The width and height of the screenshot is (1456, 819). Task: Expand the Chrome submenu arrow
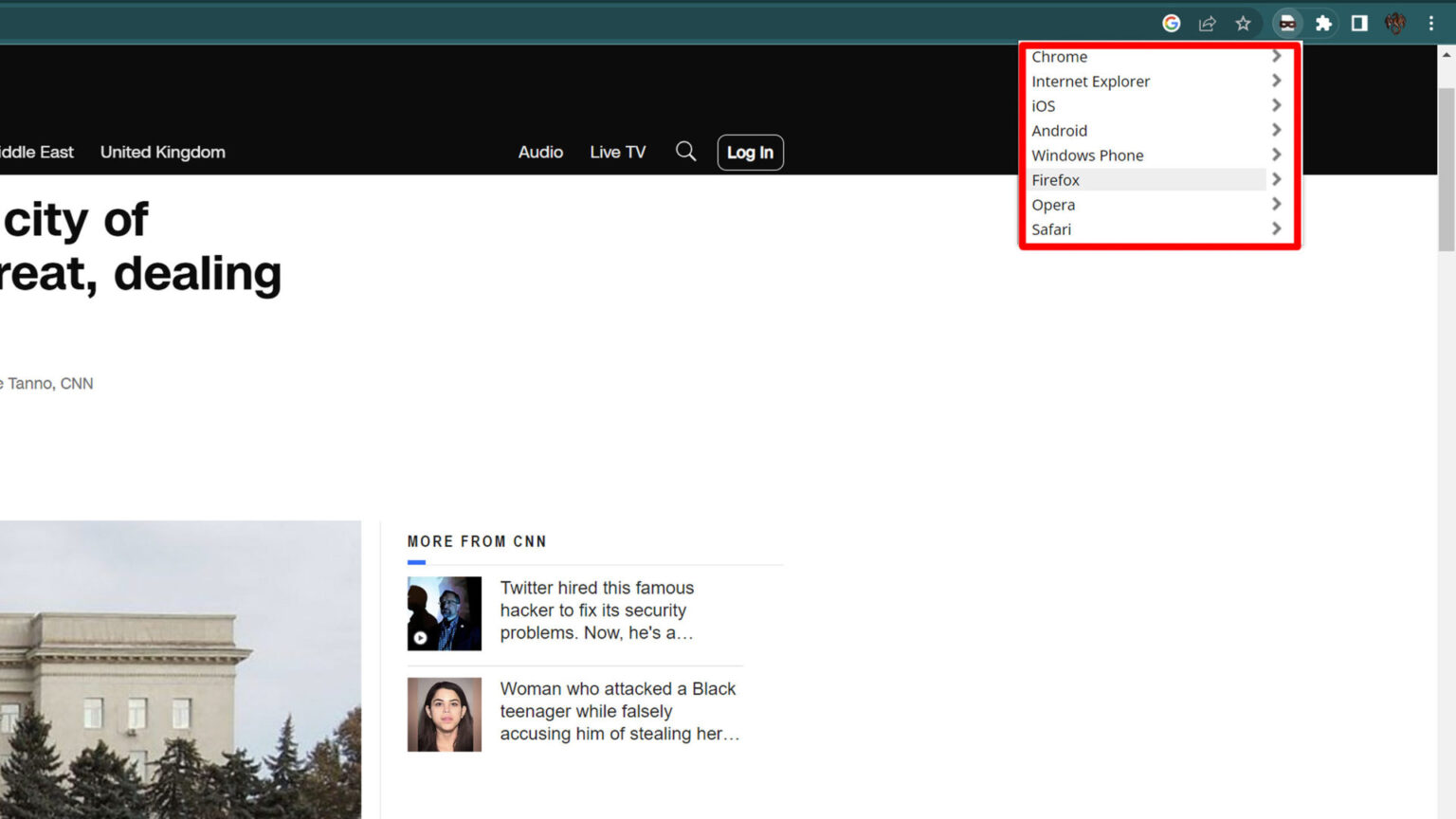1276,57
